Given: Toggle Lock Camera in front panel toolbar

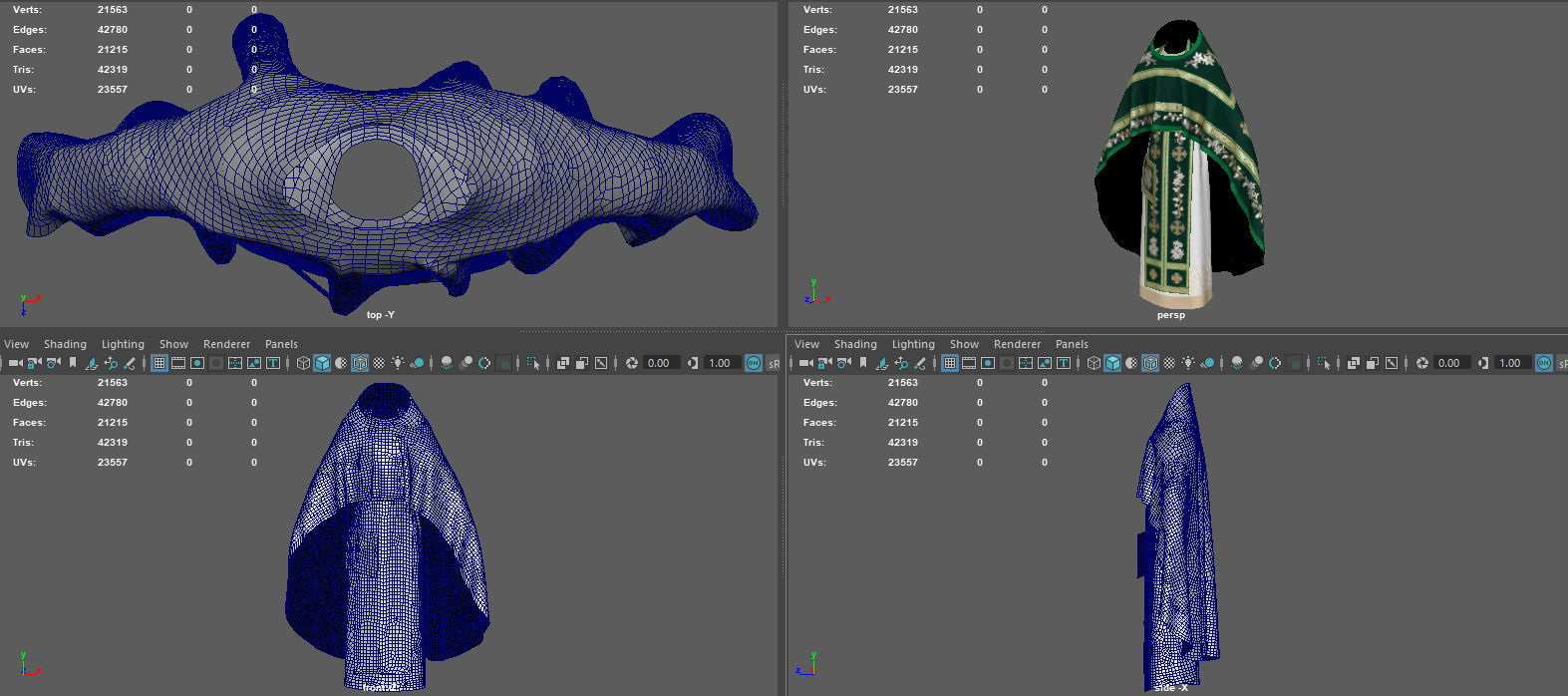Looking at the screenshot, I should click(34, 363).
